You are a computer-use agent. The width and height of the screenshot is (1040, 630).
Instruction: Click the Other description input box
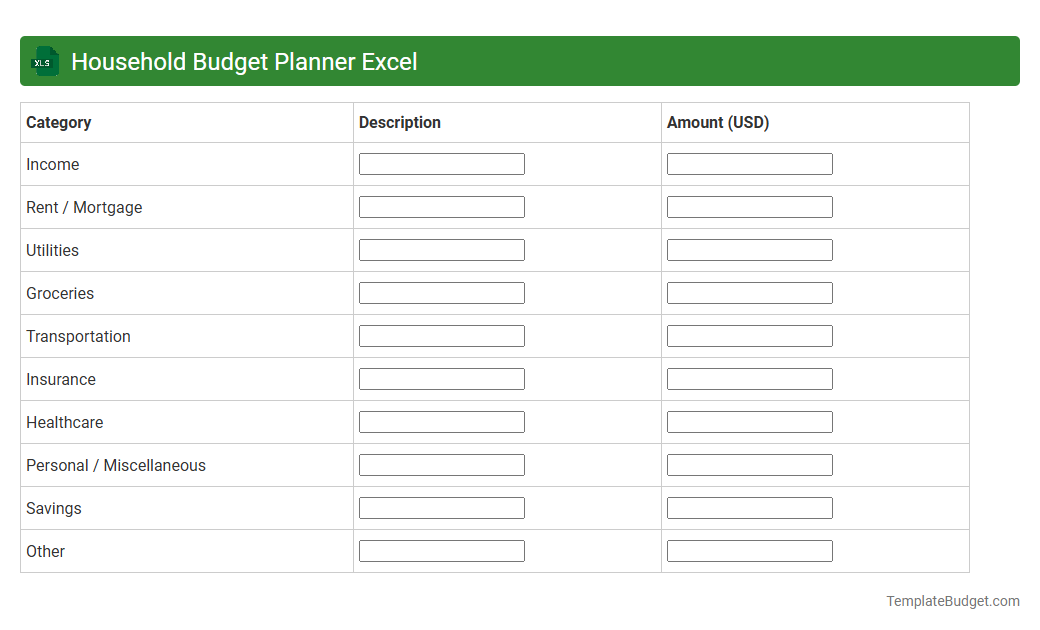pos(441,550)
